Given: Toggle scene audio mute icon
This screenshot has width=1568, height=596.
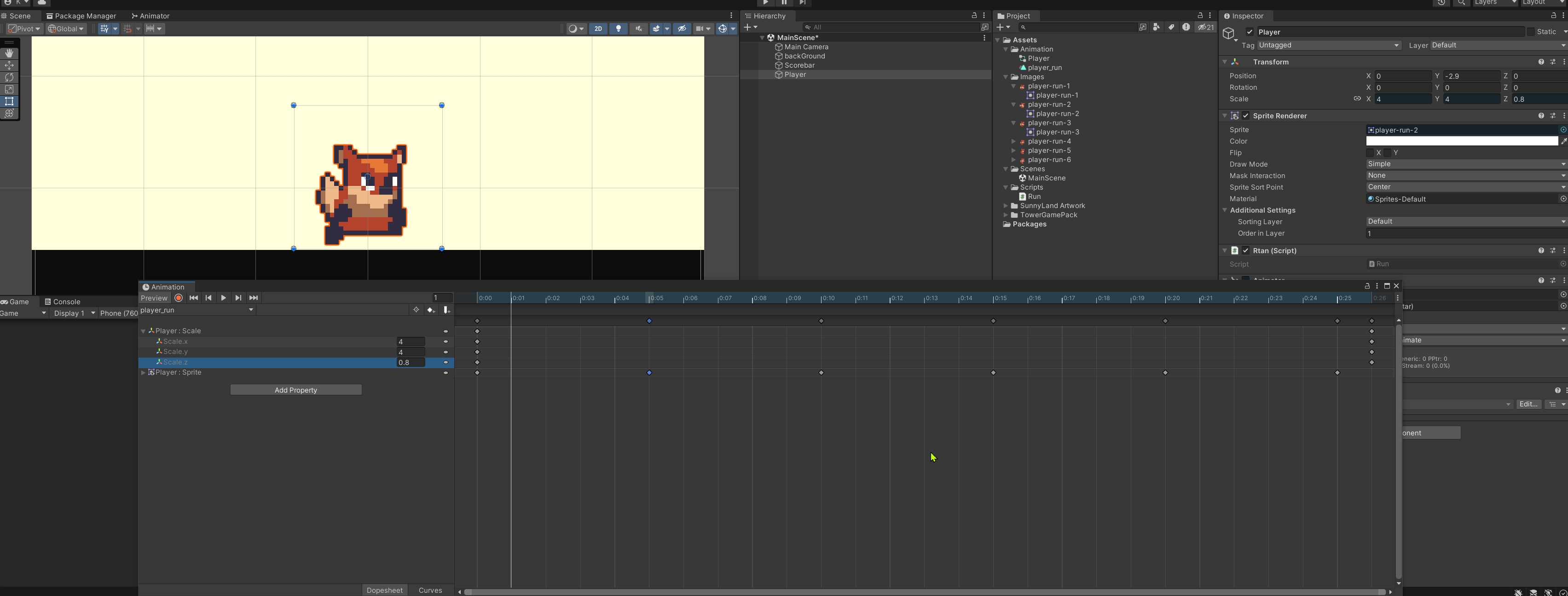Looking at the screenshot, I should pos(638,29).
